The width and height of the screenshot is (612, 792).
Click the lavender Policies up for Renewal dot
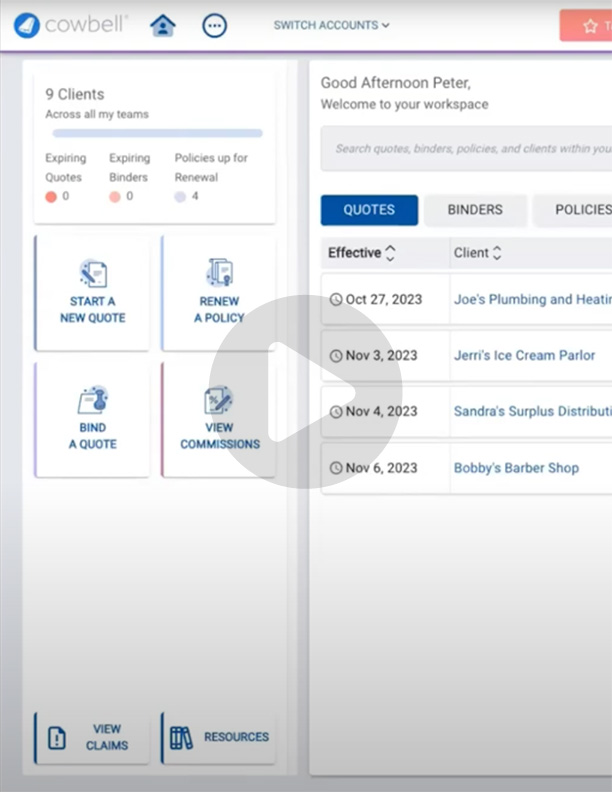pyautogui.click(x=180, y=196)
